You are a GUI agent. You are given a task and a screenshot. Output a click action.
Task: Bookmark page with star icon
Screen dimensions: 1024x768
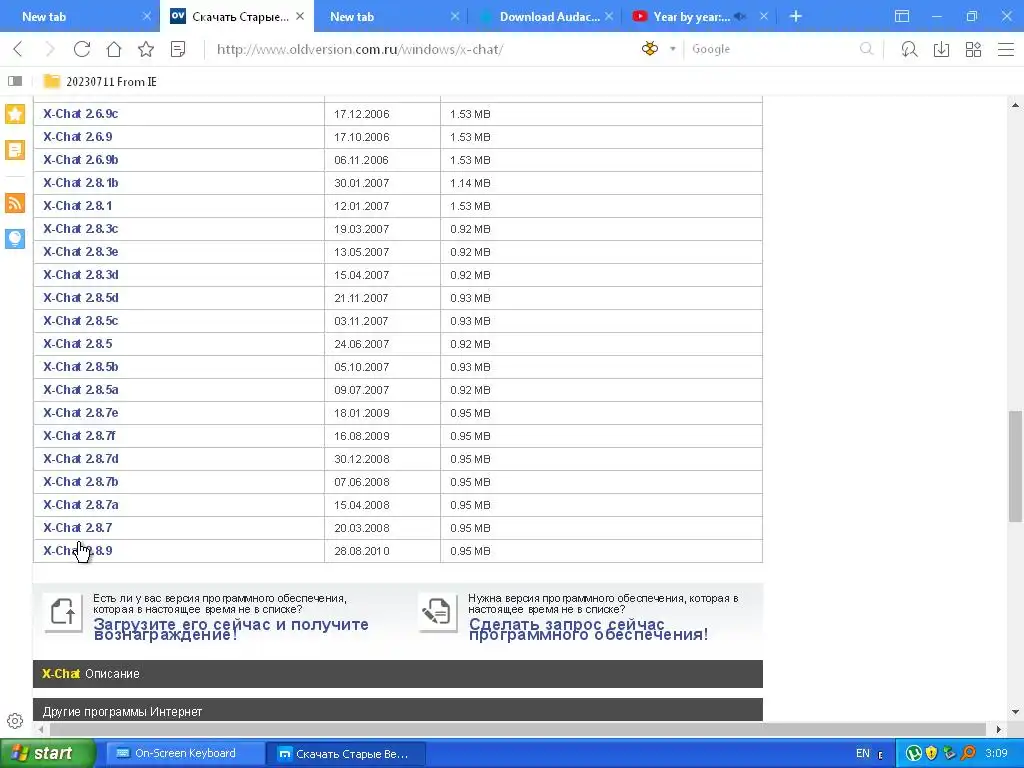[146, 49]
